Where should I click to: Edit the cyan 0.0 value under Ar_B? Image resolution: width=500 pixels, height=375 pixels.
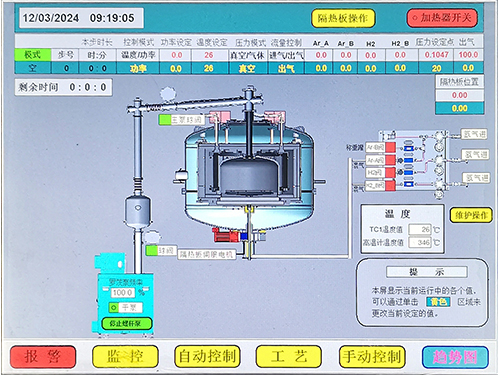tap(346, 68)
